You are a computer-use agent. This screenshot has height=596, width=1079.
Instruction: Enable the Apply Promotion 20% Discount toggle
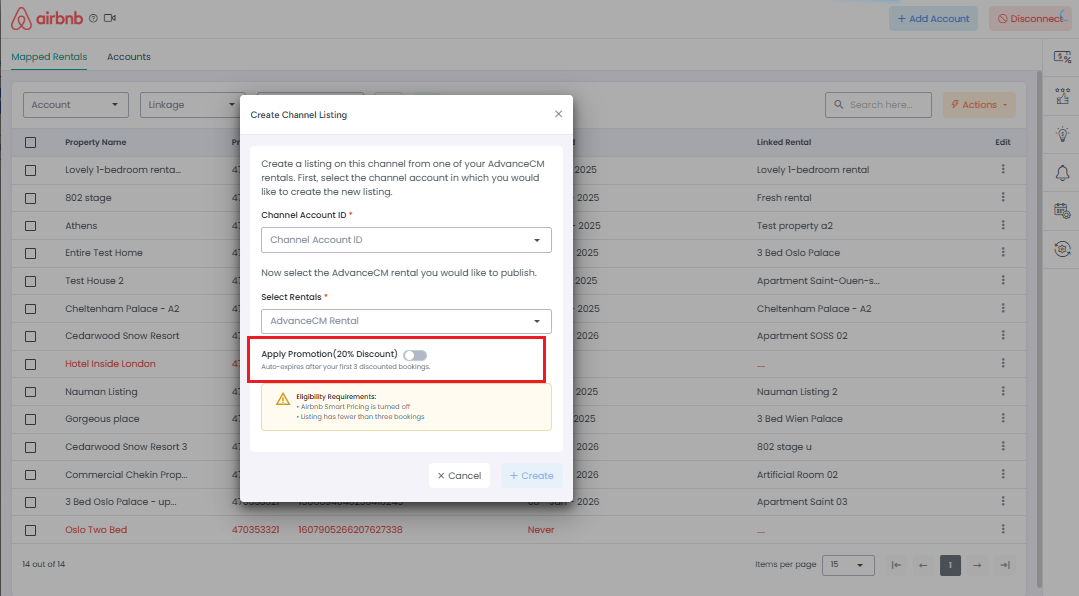click(415, 355)
